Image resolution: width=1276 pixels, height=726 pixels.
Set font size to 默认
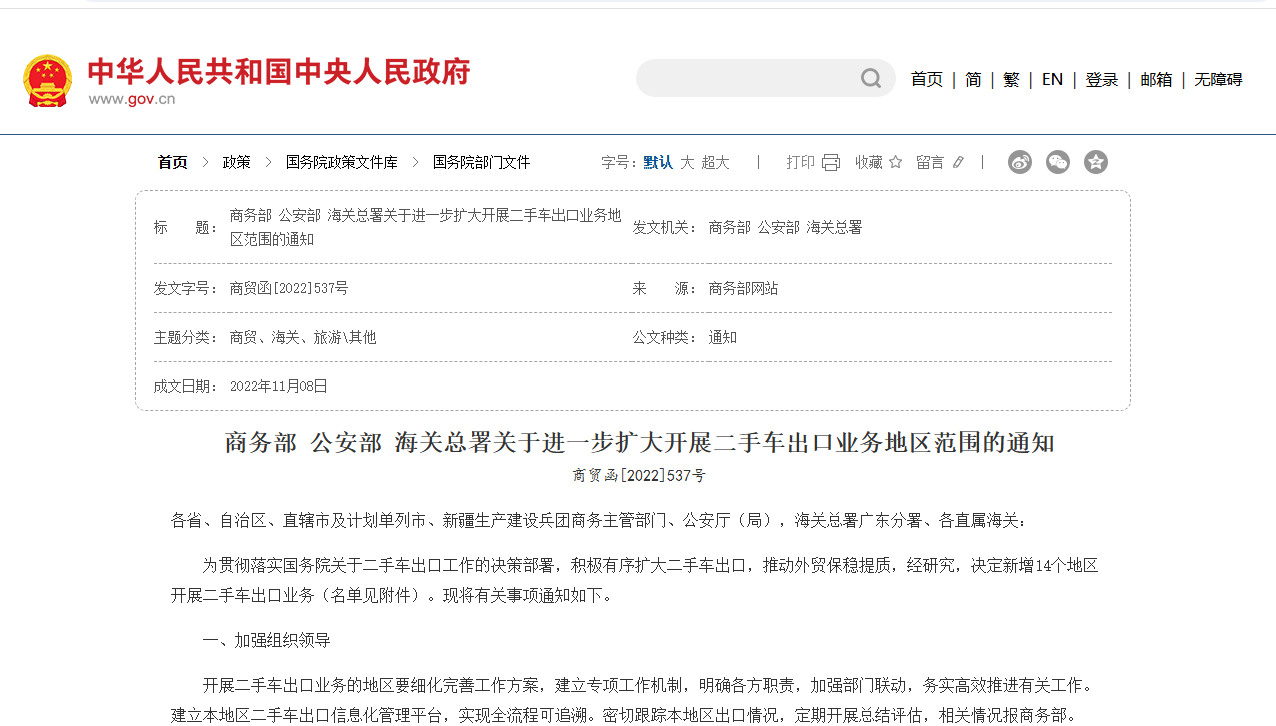tap(658, 162)
